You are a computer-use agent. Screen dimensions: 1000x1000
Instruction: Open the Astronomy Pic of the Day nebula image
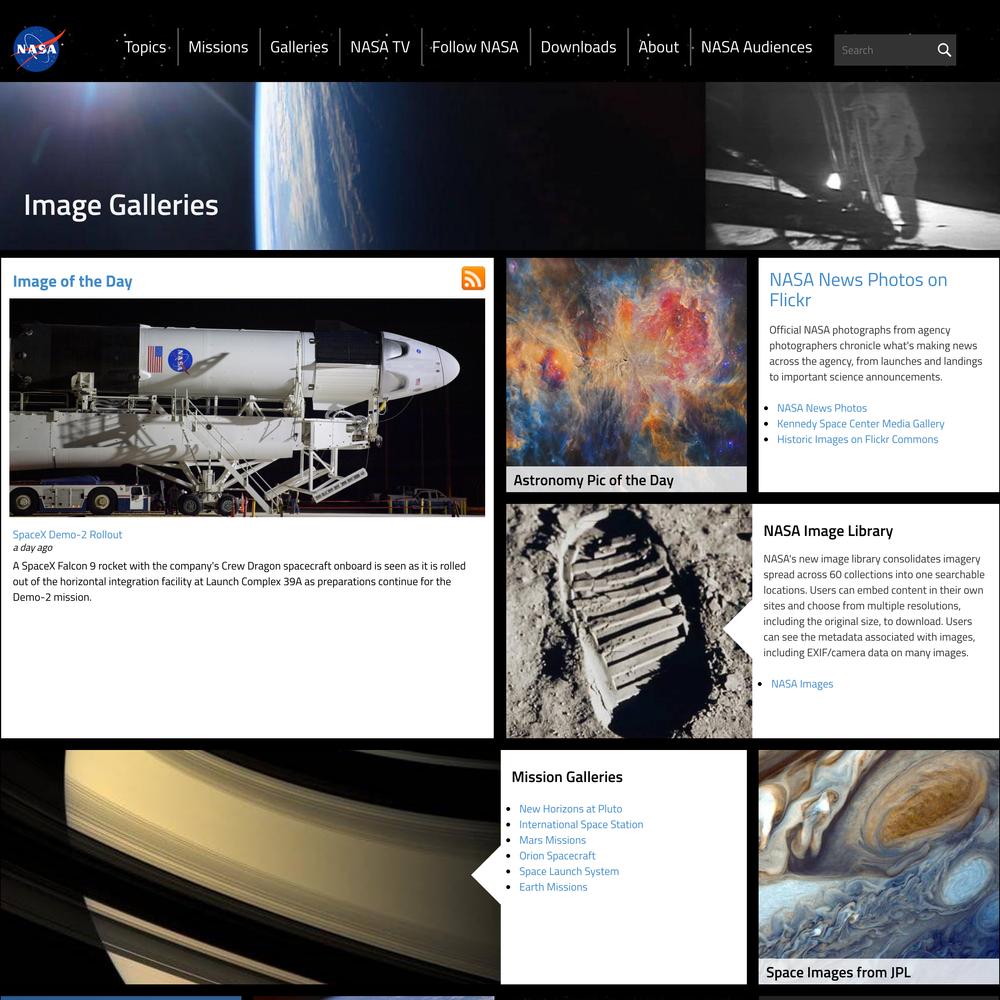626,362
